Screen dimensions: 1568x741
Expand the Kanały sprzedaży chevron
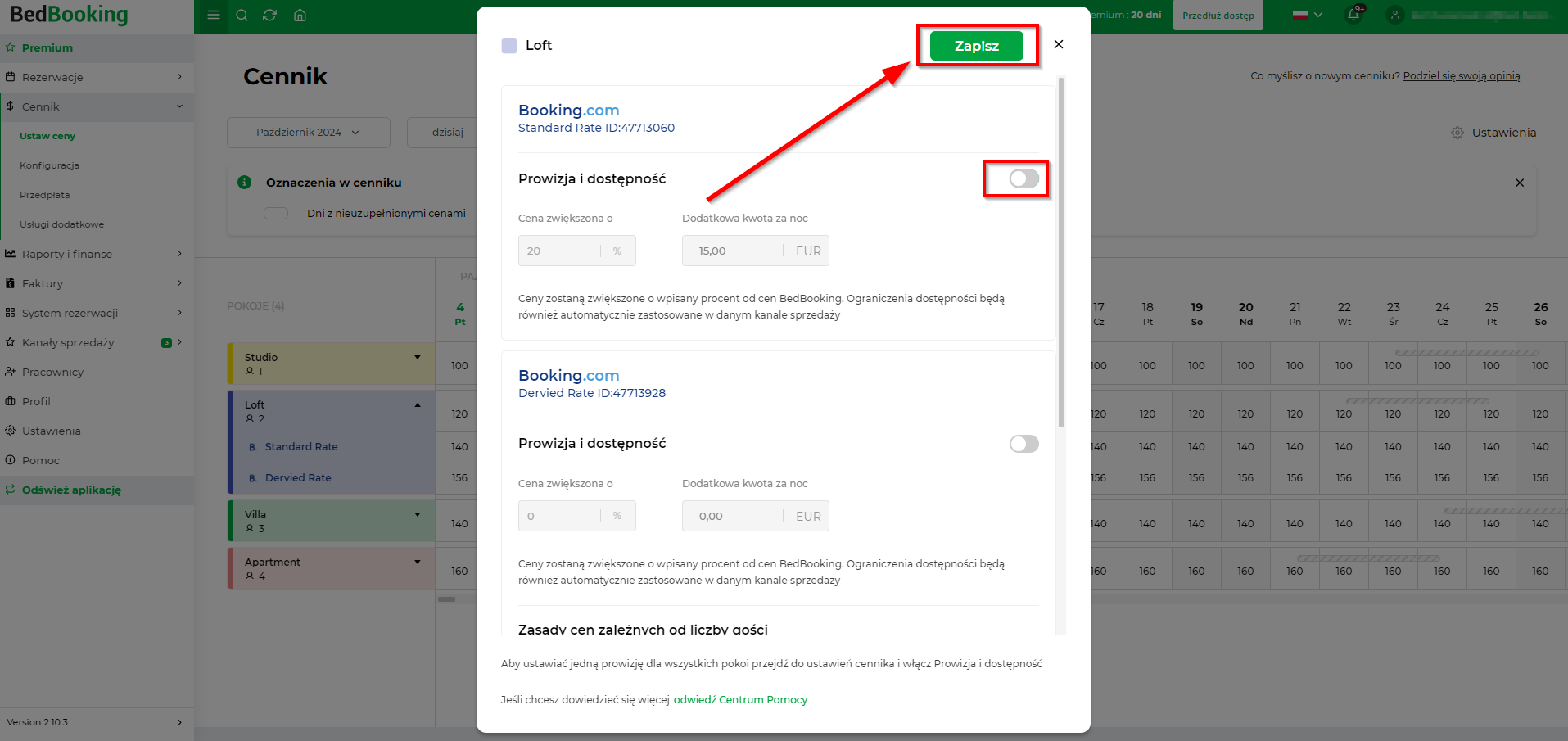(x=179, y=342)
